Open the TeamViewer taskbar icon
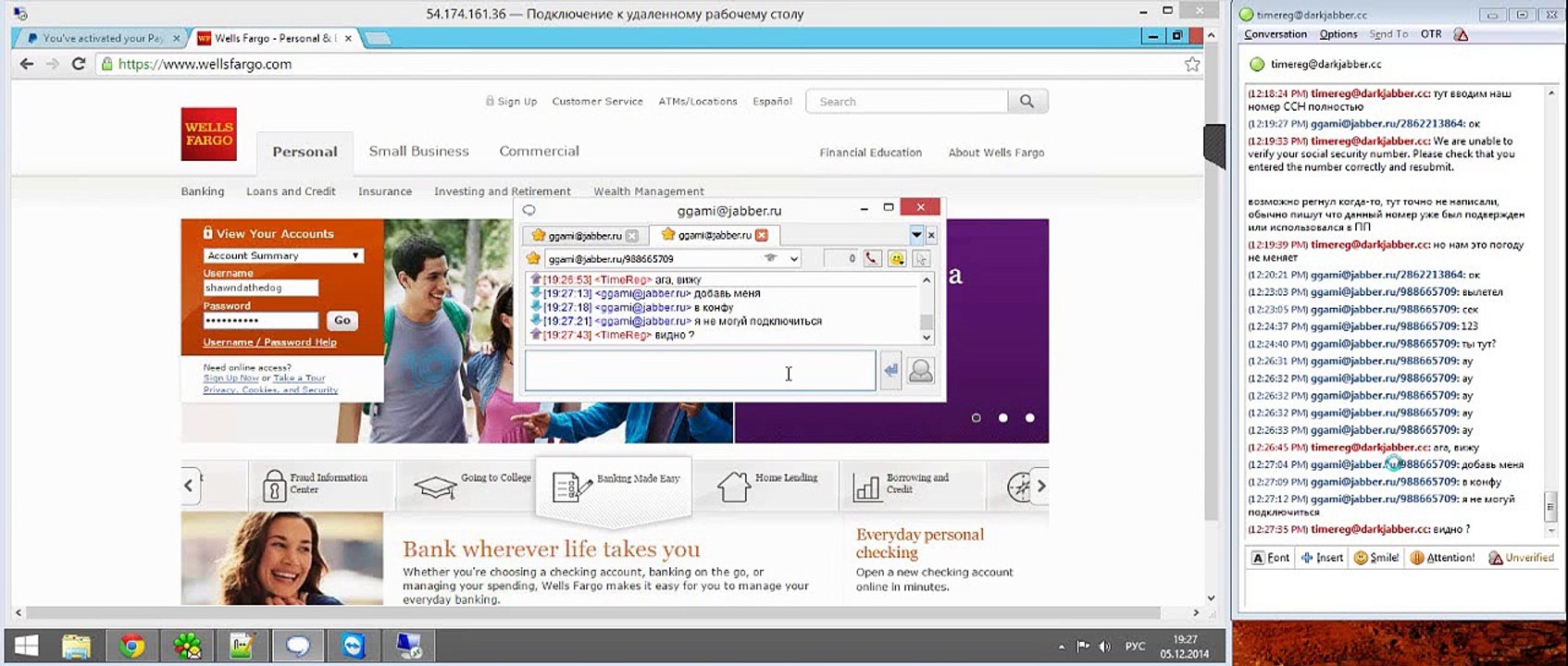Screen dimensions: 1568x666 [354, 646]
